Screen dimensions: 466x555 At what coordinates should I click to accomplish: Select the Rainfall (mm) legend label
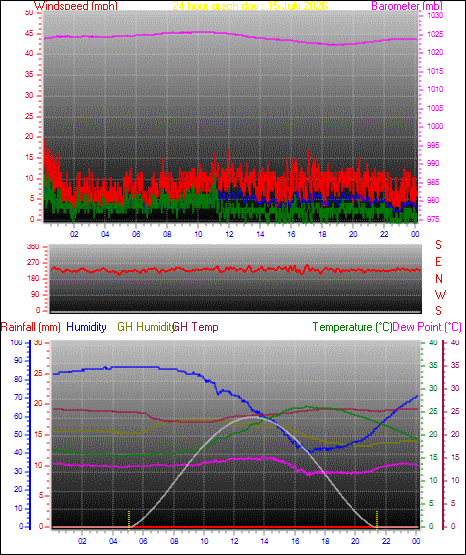(x=31, y=327)
